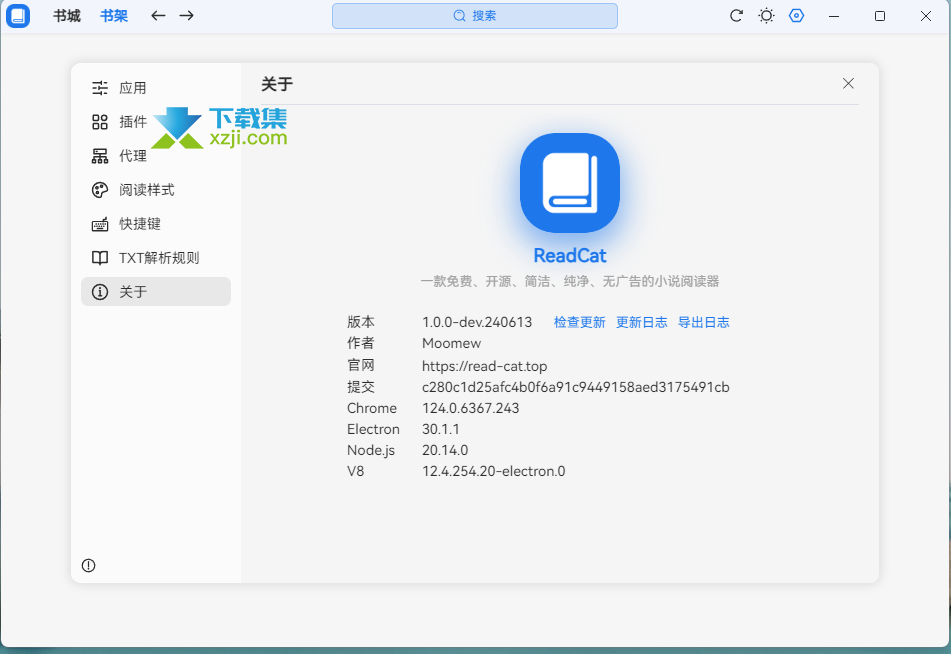Toggle the light/dark theme sun icon
The height and width of the screenshot is (654, 951).
click(x=767, y=16)
